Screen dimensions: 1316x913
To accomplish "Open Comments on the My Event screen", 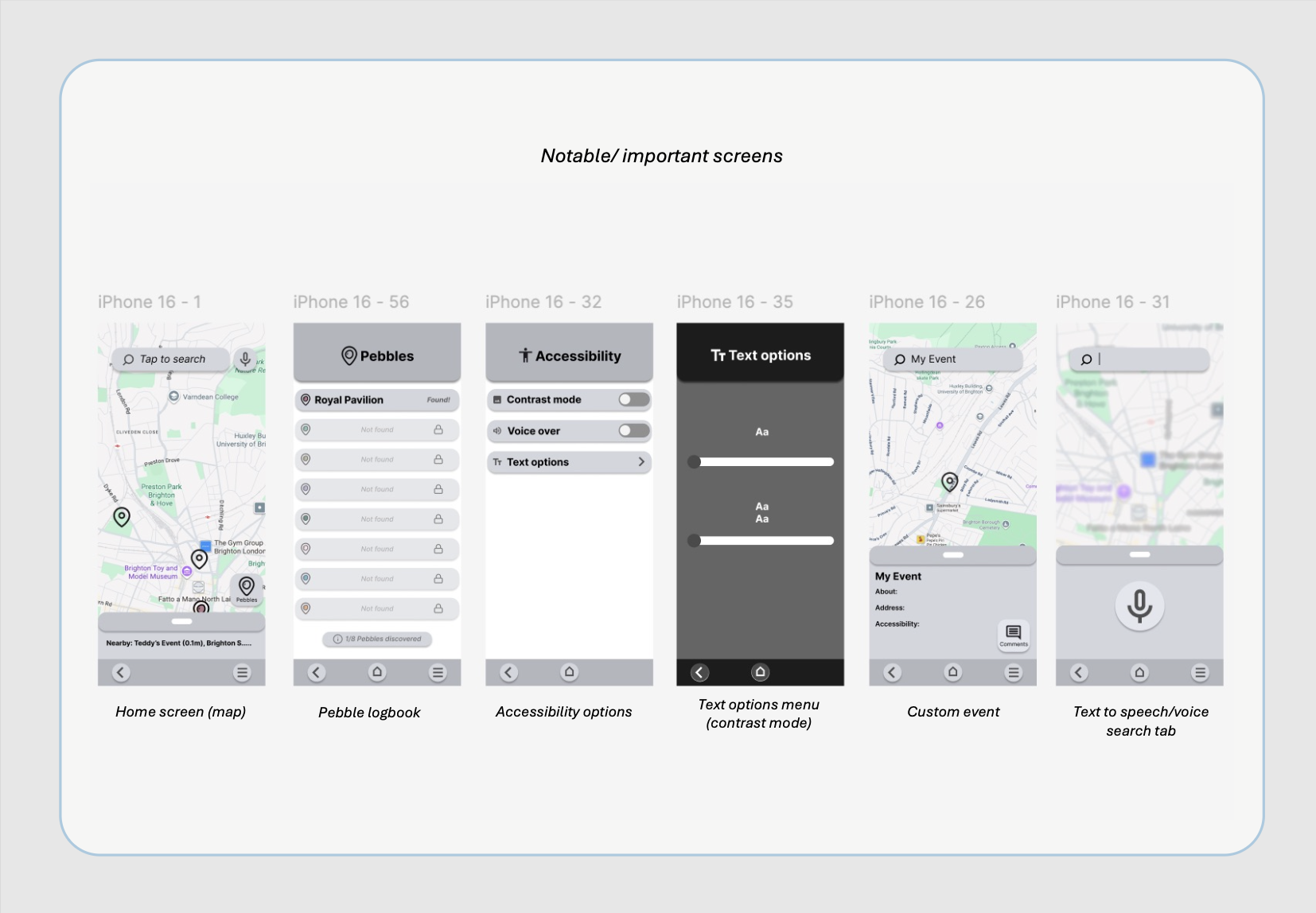I will pos(1013,635).
